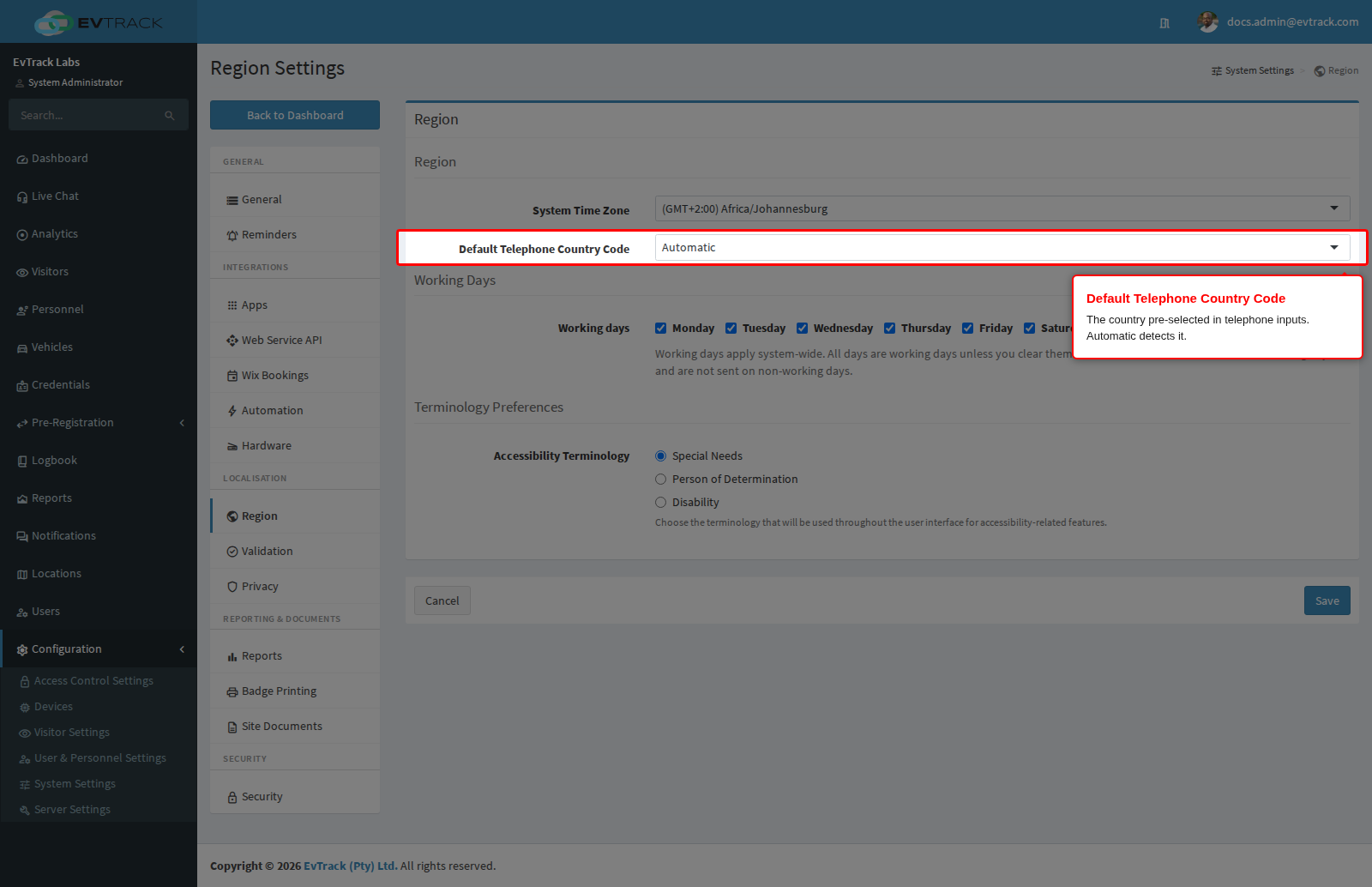Open Visitors in the sidebar
Viewport: 1372px width, 887px height.
tap(99, 272)
